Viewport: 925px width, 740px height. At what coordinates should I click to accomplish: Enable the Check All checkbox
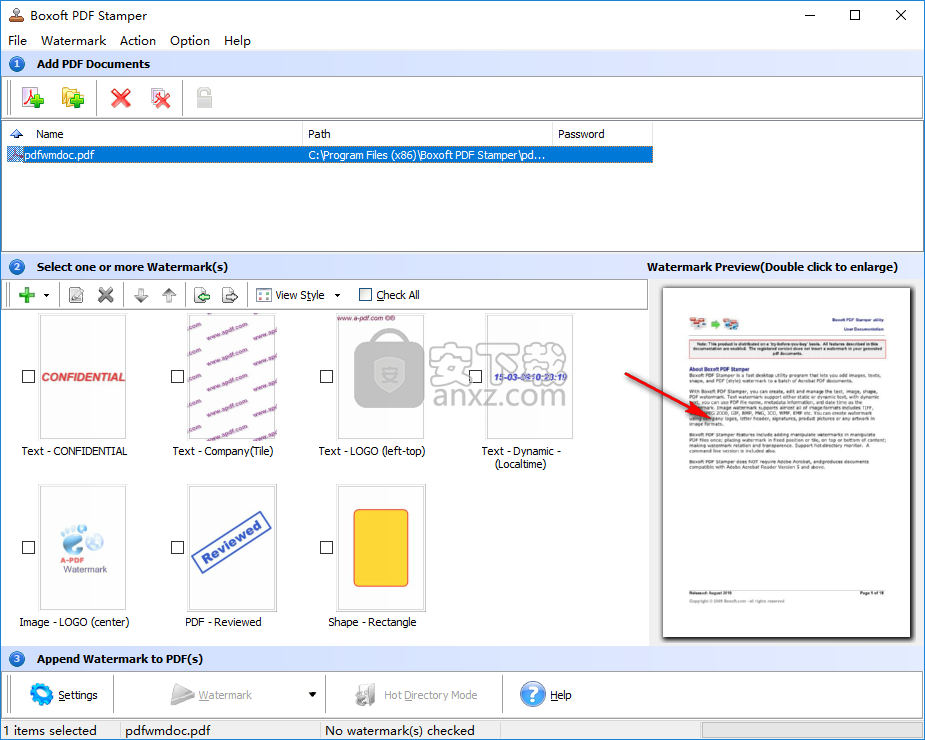point(366,294)
